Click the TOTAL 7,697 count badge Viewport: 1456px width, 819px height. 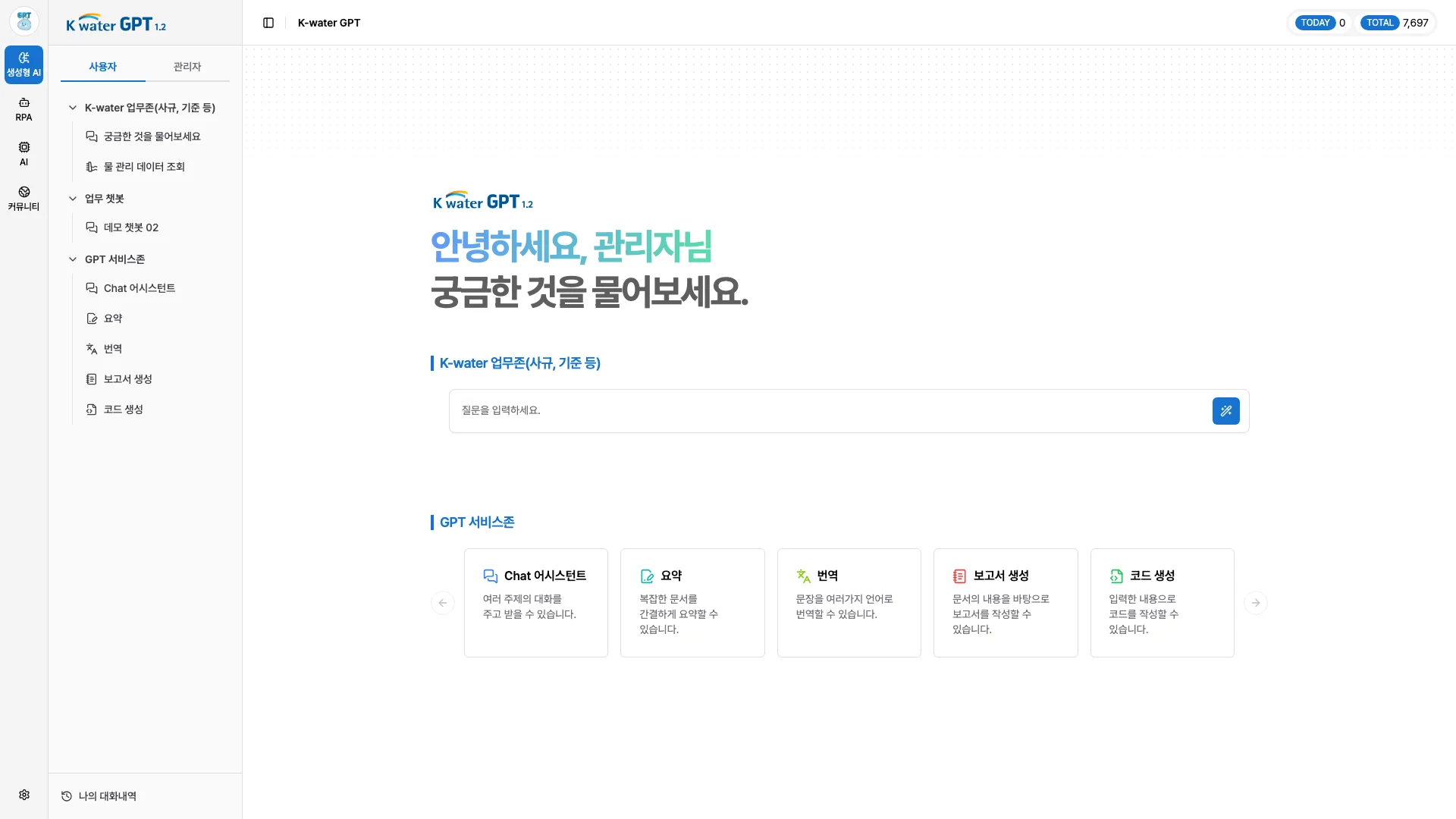1395,23
